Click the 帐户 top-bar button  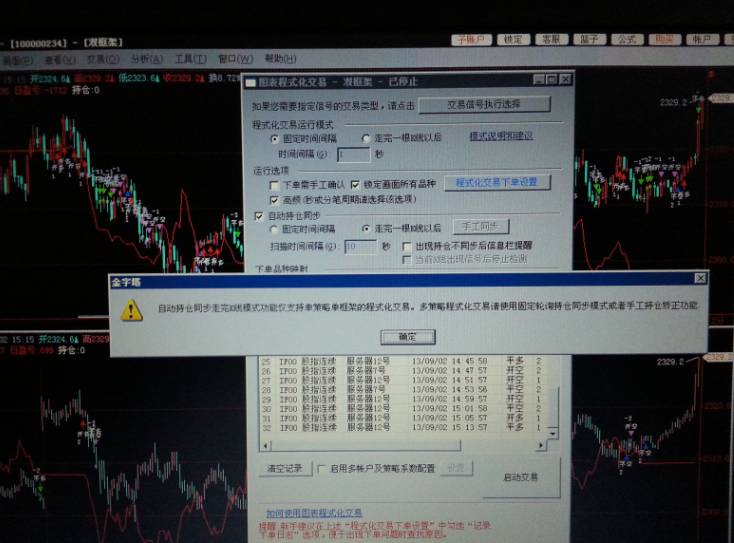tap(702, 39)
